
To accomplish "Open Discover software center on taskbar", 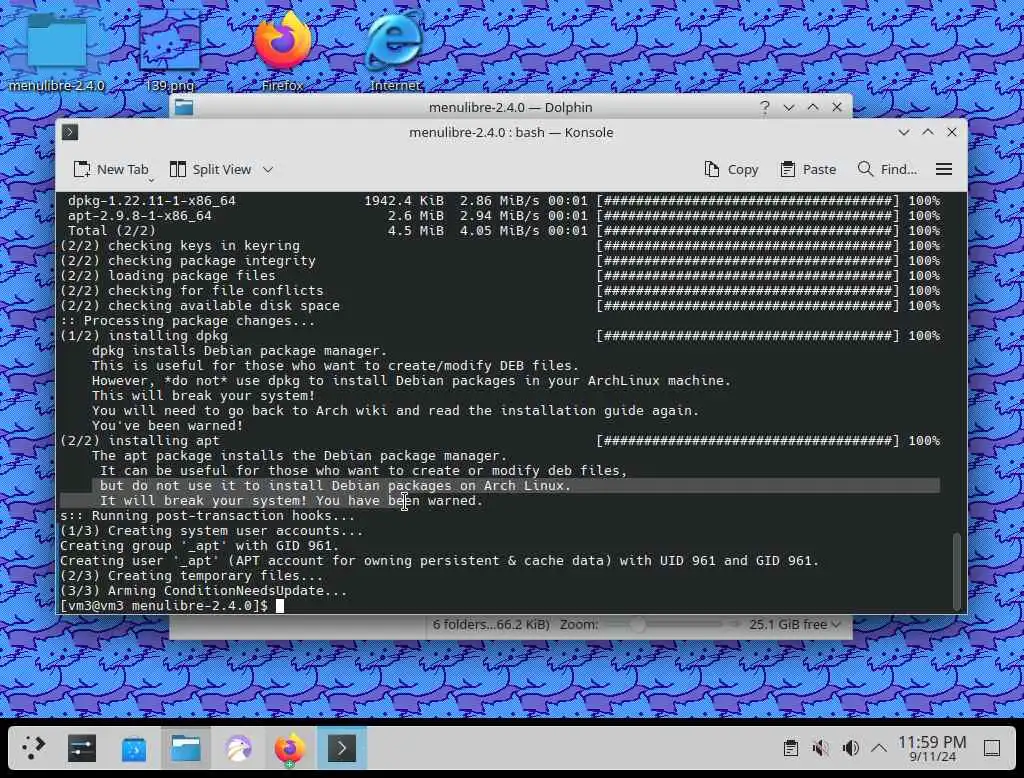I will point(134,748).
